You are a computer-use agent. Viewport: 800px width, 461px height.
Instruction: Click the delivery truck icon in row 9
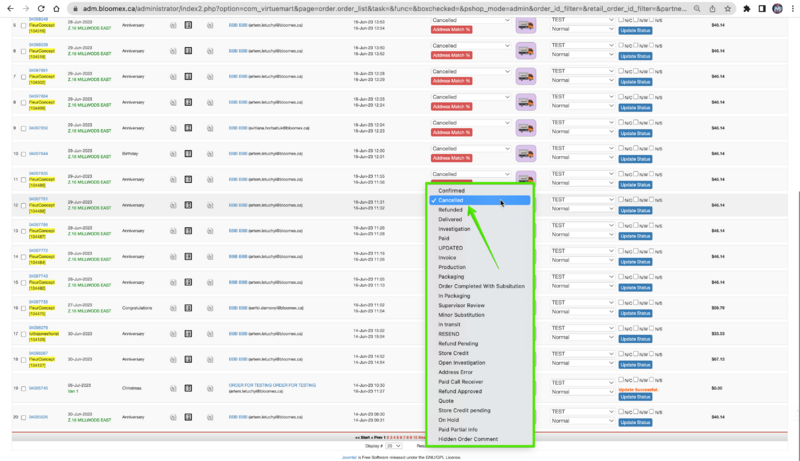point(526,128)
